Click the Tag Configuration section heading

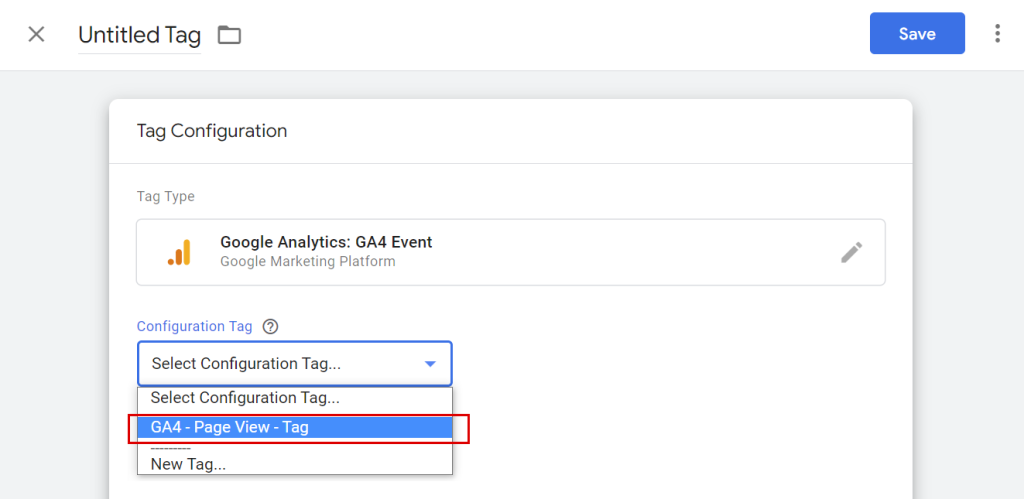pyautogui.click(x=211, y=131)
